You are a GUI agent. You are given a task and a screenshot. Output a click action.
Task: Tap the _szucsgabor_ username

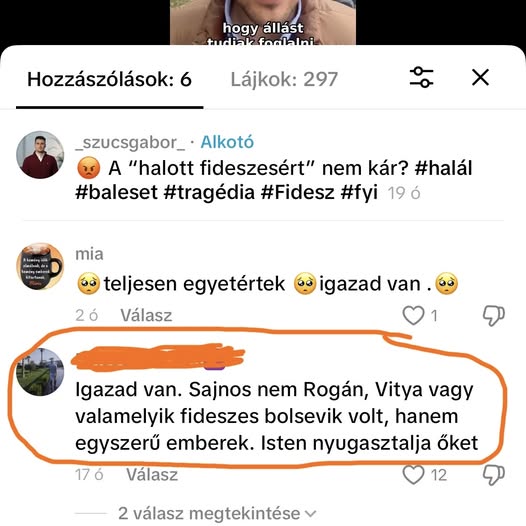pos(130,142)
